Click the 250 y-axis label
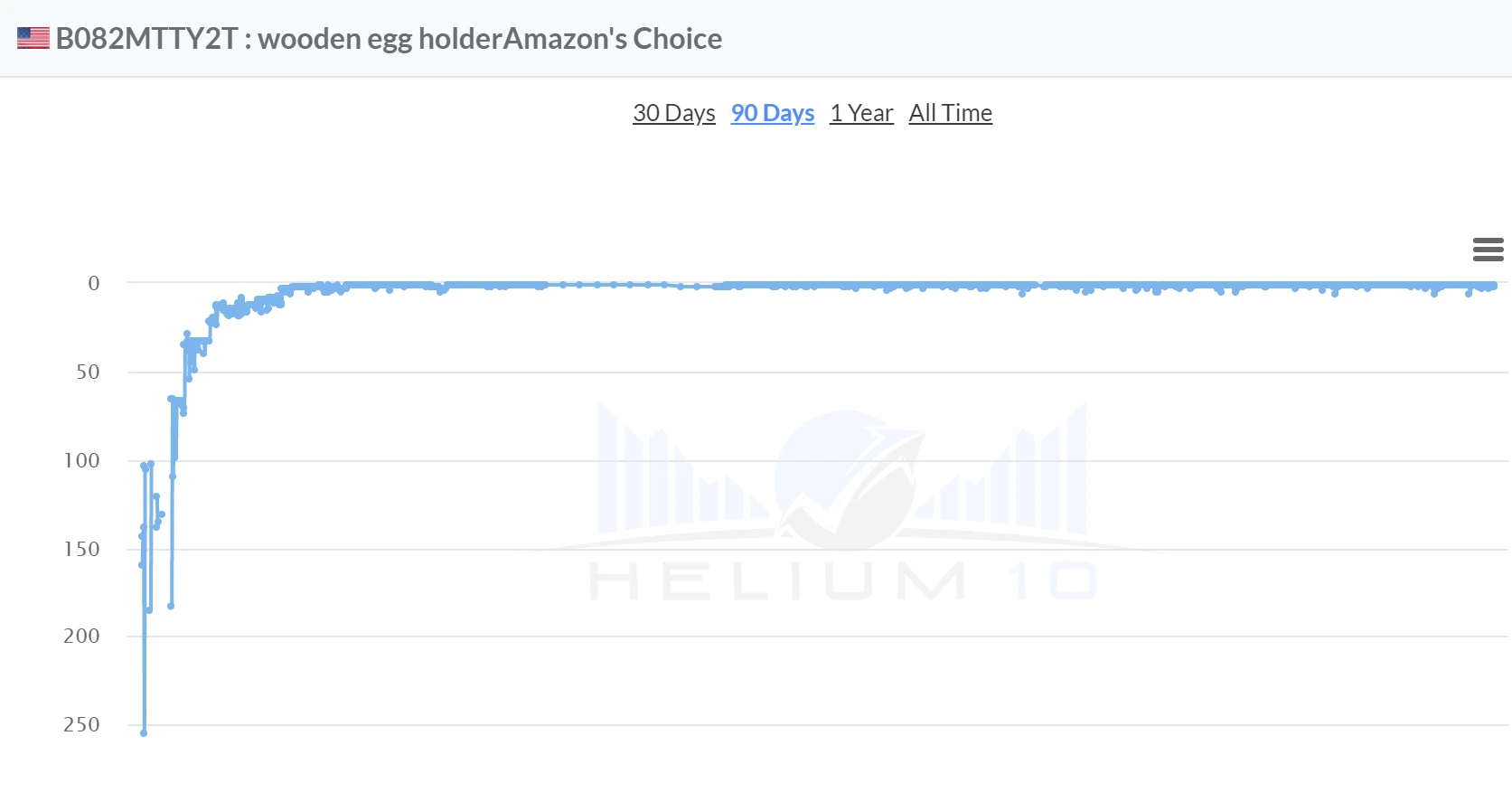The image size is (1512, 802). (82, 725)
